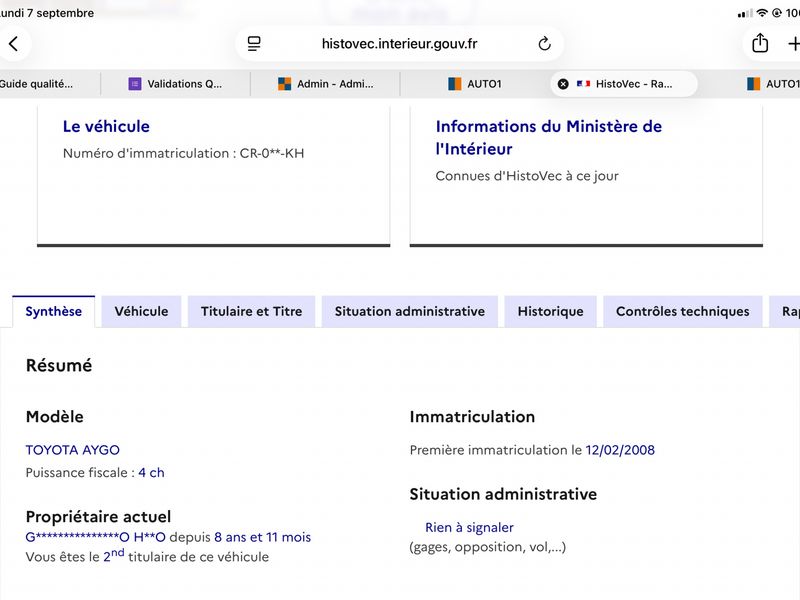Screen dimensions: 800x600
Task: Open the Guide qualité browser tab
Action: point(36,84)
